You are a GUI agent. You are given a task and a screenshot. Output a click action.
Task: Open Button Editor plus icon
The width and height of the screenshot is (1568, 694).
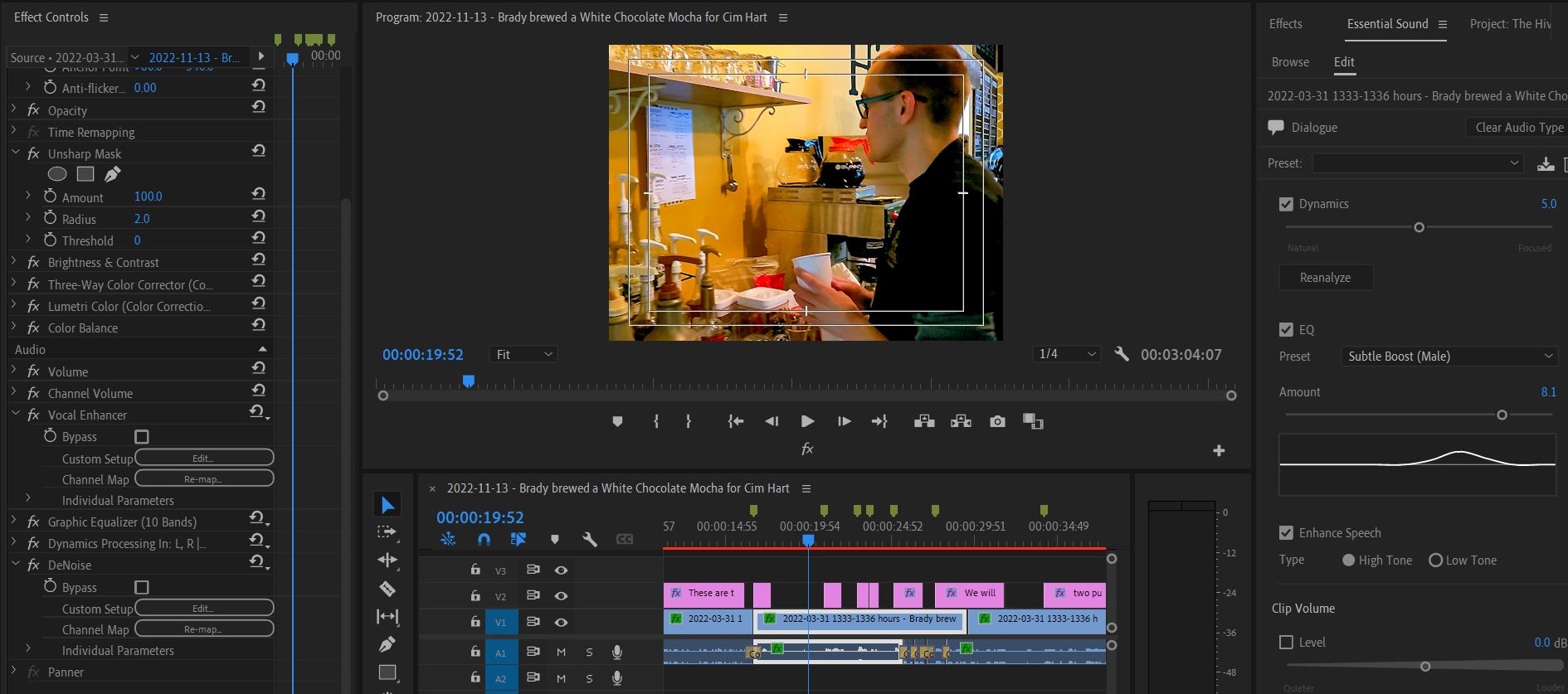pos(1219,450)
